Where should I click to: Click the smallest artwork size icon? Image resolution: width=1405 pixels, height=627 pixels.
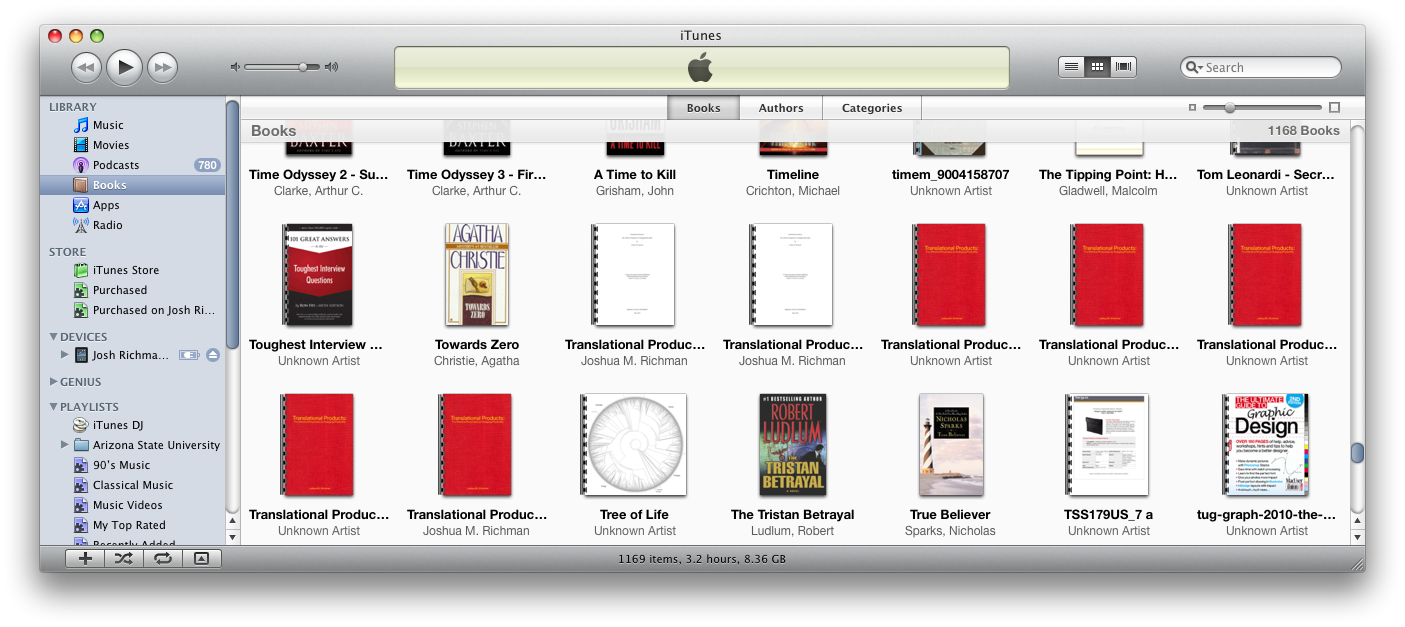pos(1192,108)
